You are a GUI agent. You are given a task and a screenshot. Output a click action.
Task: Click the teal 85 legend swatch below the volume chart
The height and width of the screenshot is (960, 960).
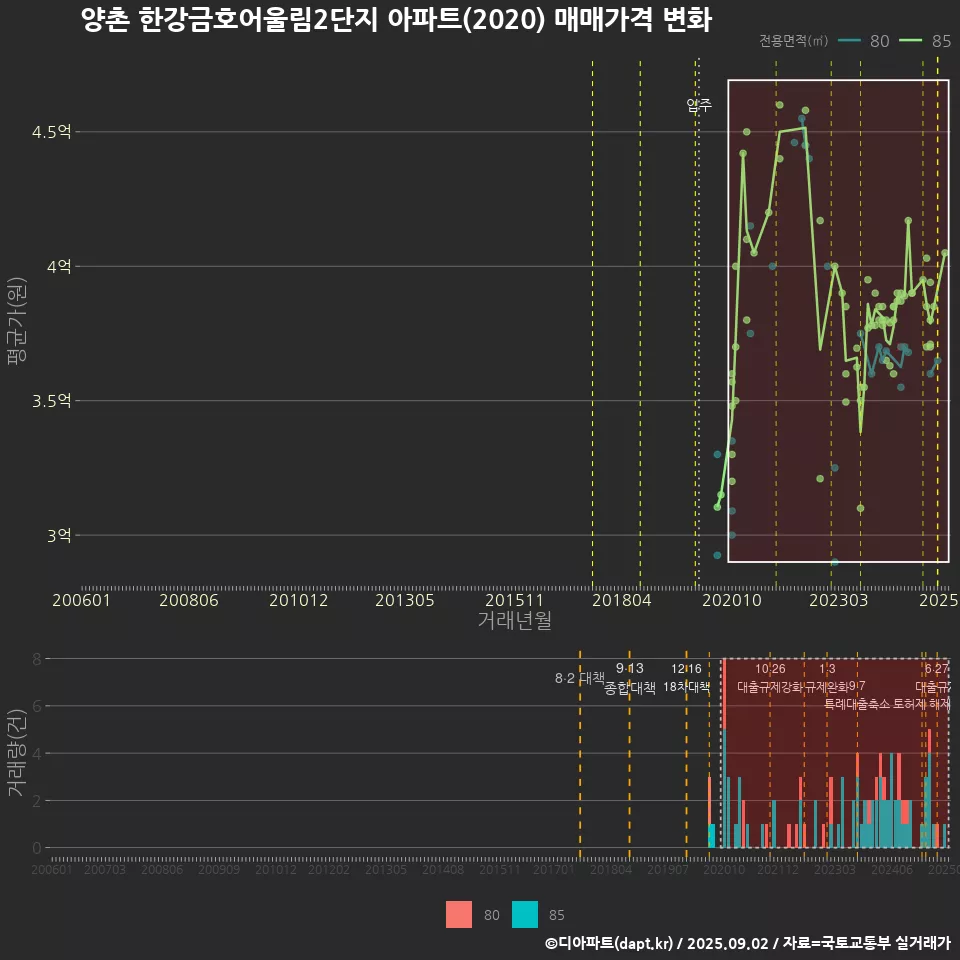point(525,915)
